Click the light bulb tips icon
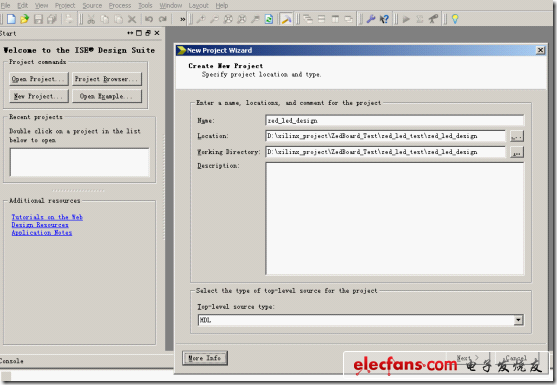The image size is (557, 385). point(455,19)
